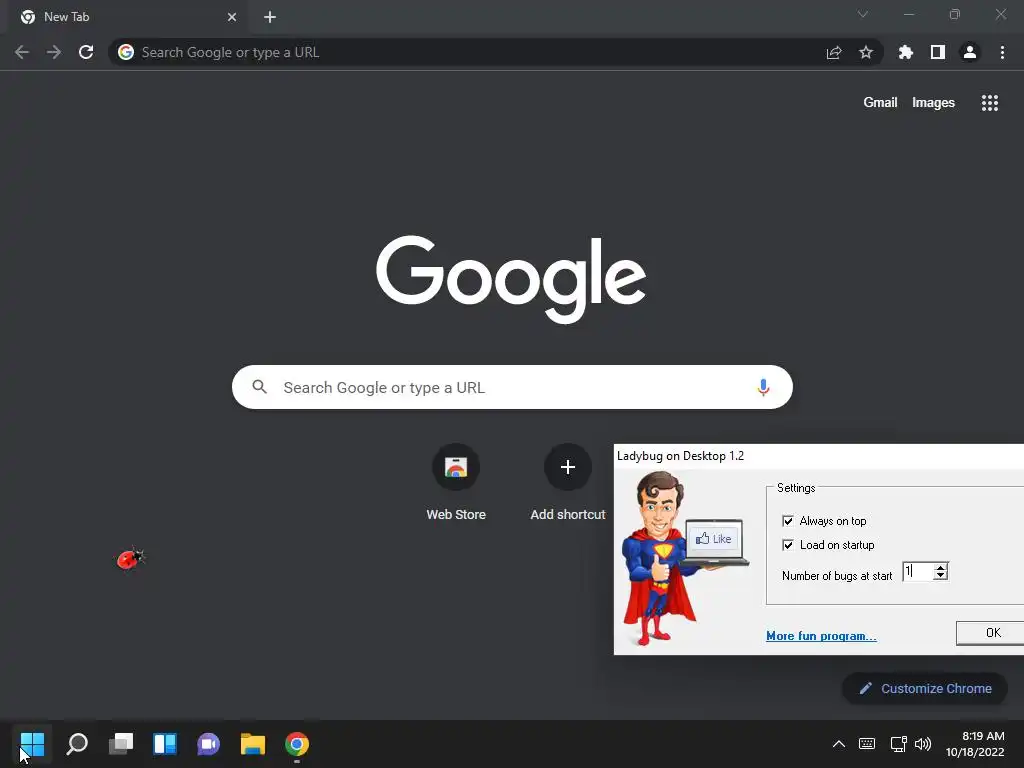Click OK in the Ladybug dialog

tap(991, 633)
